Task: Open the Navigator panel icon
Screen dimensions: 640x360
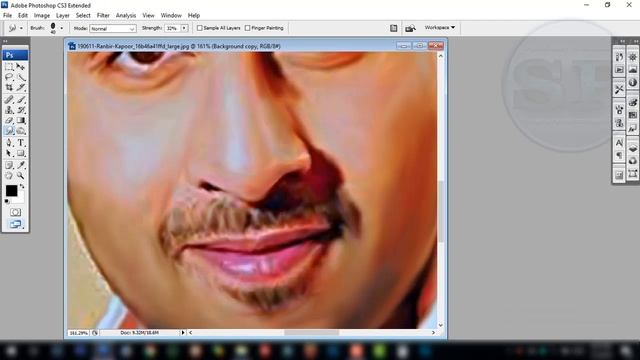Action: [x=633, y=58]
